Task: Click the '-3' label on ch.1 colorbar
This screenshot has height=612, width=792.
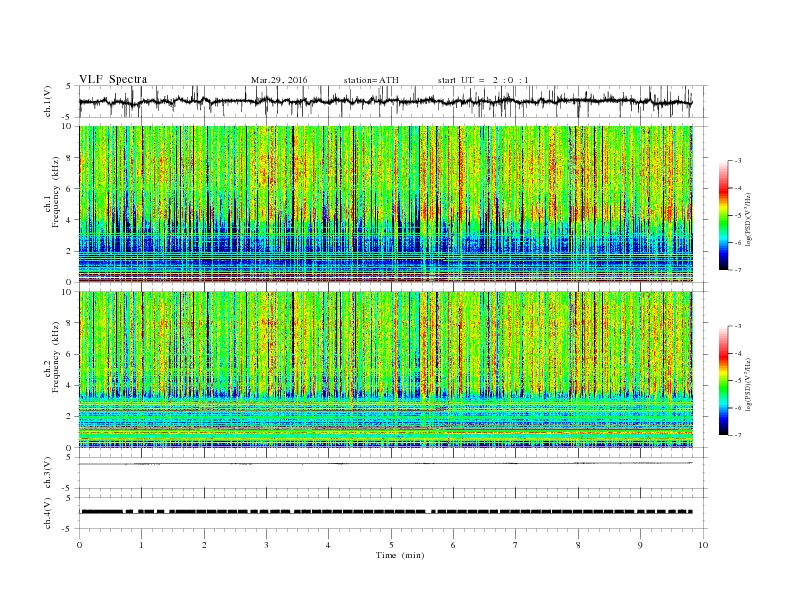Action: pos(738,161)
